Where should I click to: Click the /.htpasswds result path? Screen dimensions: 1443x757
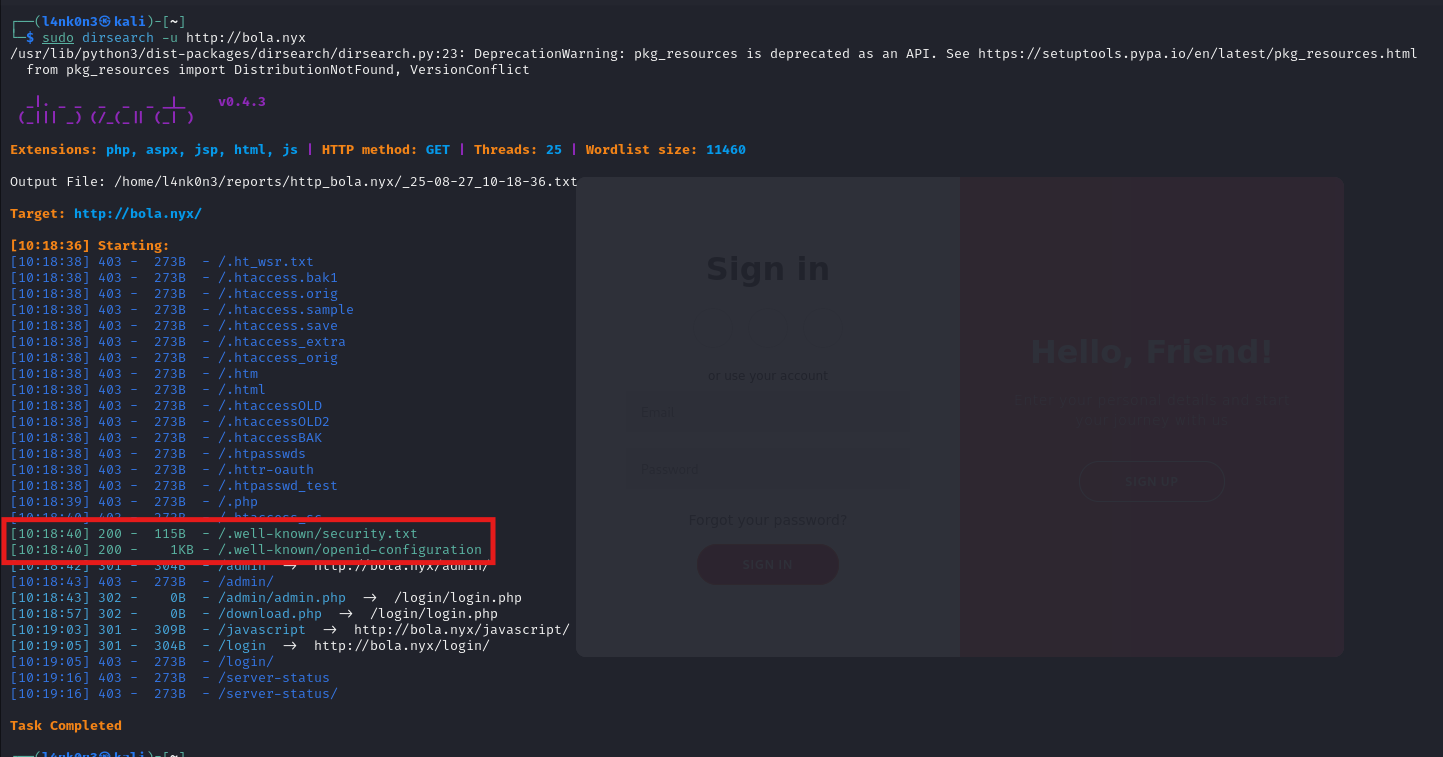coord(262,454)
